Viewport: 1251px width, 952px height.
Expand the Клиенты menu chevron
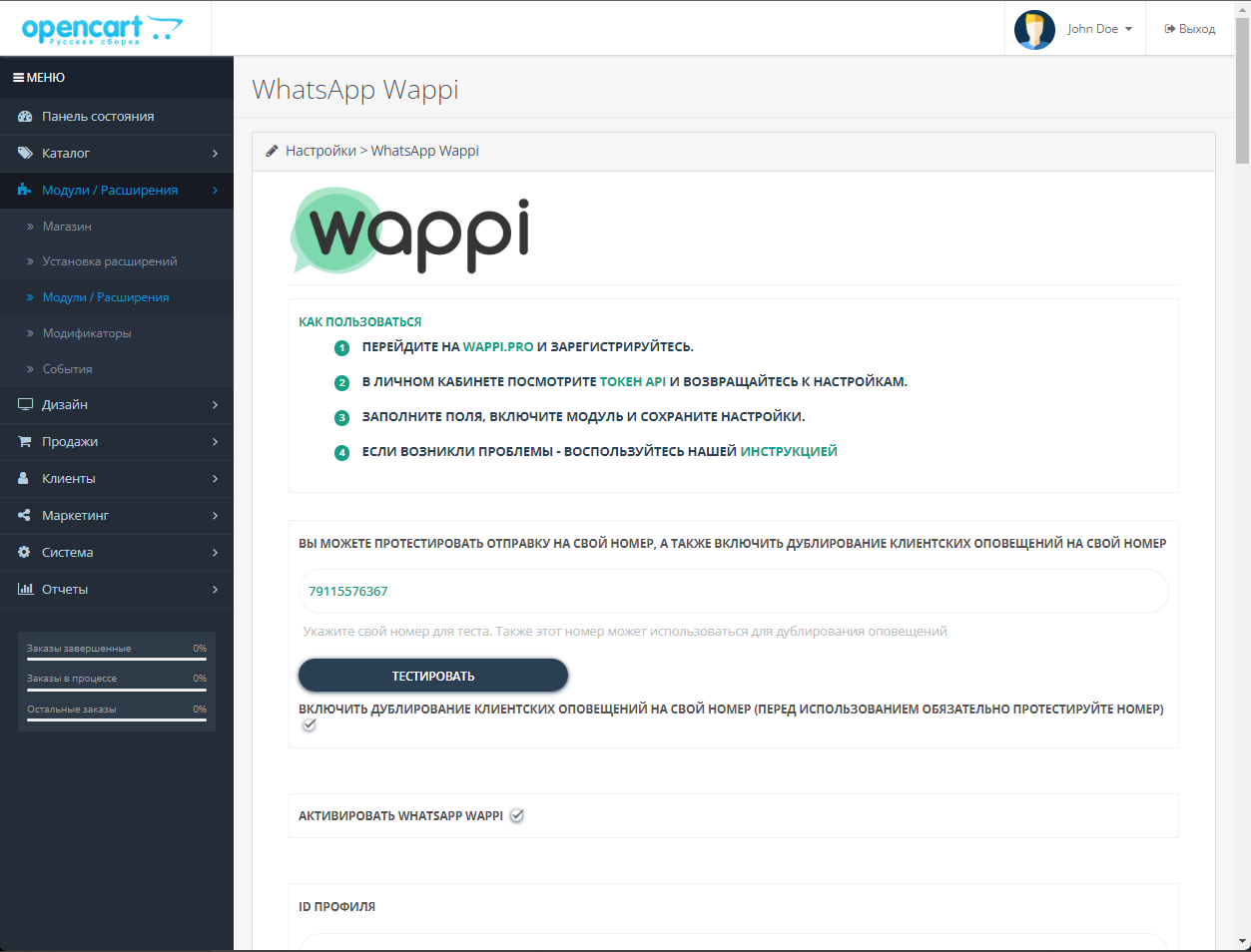pyautogui.click(x=215, y=479)
